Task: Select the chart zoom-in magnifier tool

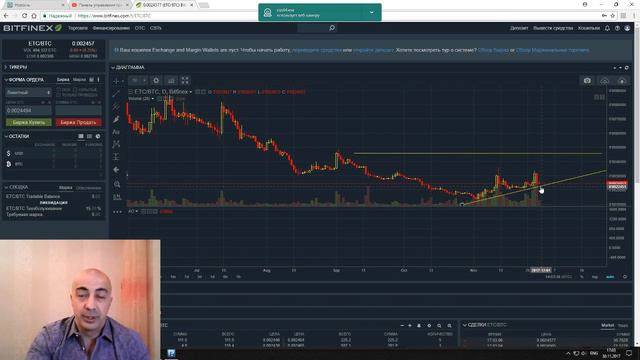Action: pos(117,184)
